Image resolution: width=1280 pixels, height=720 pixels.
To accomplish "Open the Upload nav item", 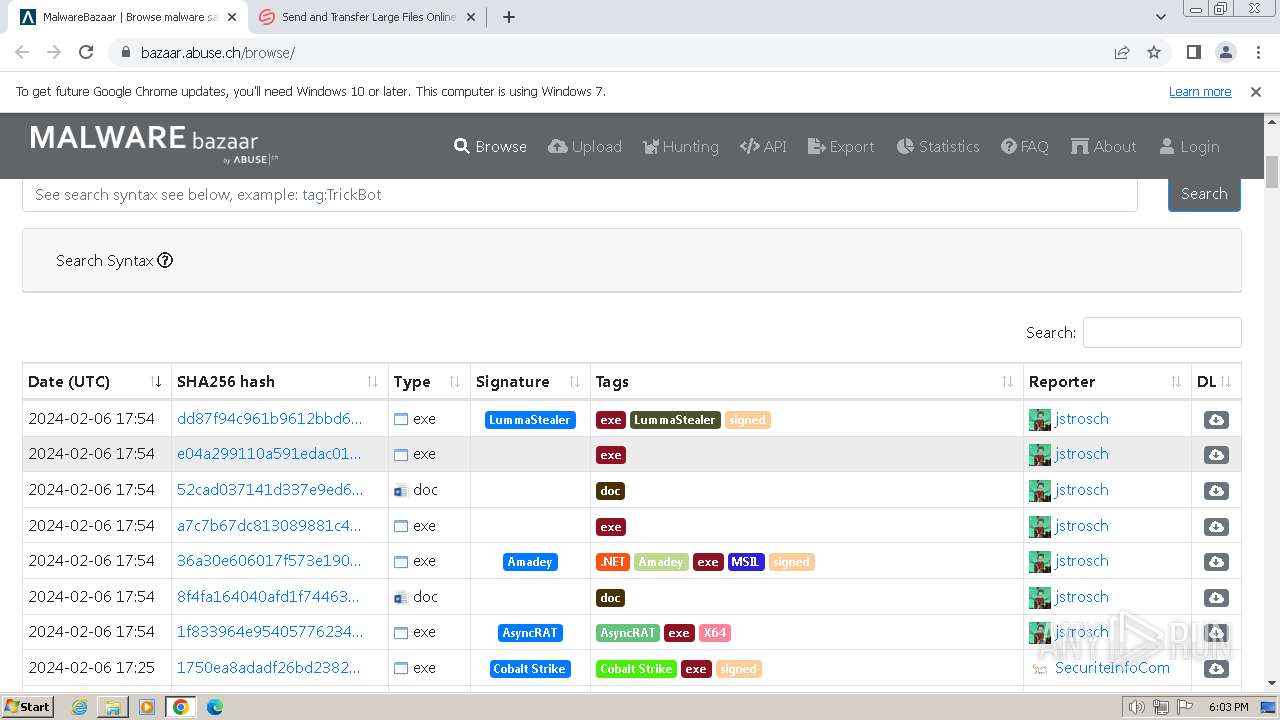I will tap(585, 147).
